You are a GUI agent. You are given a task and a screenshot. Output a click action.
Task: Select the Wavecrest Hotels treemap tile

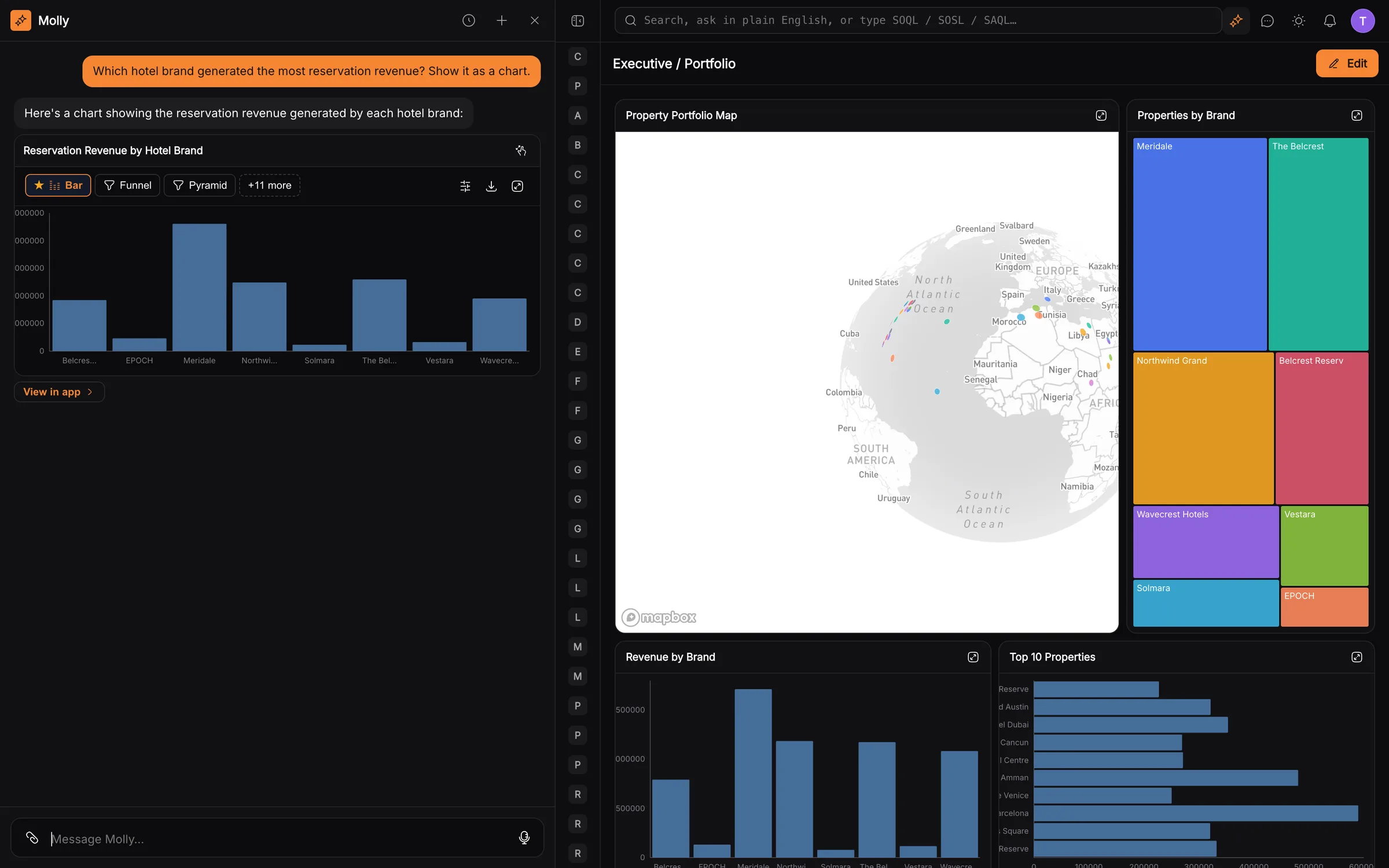pos(1206,542)
